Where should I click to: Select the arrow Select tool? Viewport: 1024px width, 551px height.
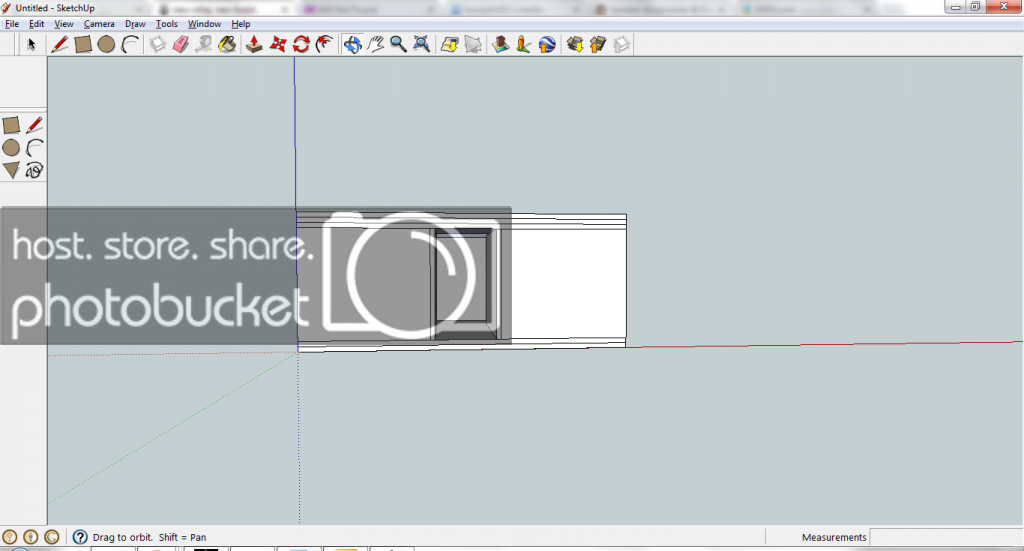[31, 44]
